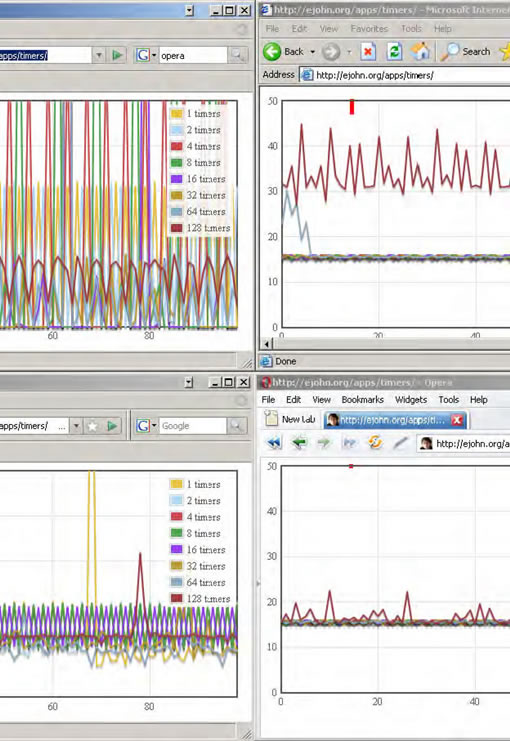Open the Help menu in Opera
The height and width of the screenshot is (741, 510).
pos(478,400)
